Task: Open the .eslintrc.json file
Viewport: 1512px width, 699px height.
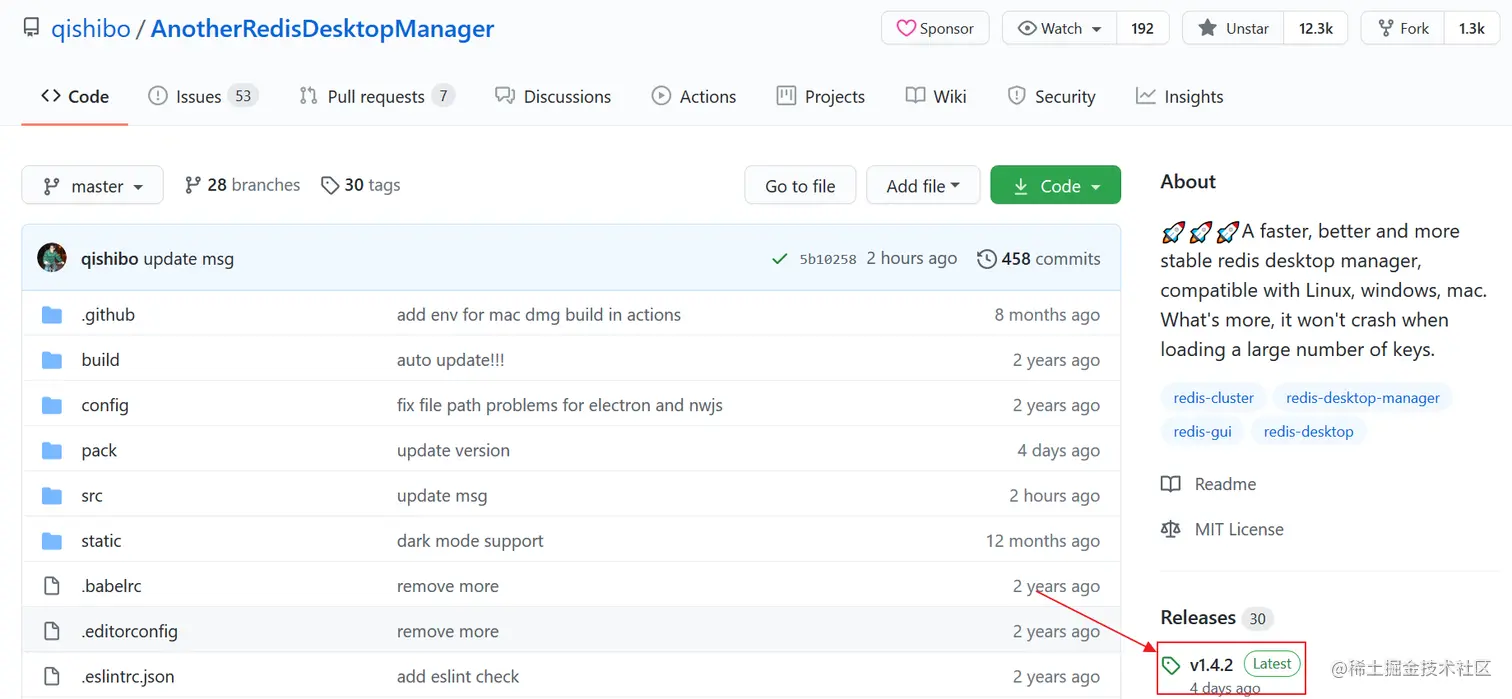Action: pos(128,676)
